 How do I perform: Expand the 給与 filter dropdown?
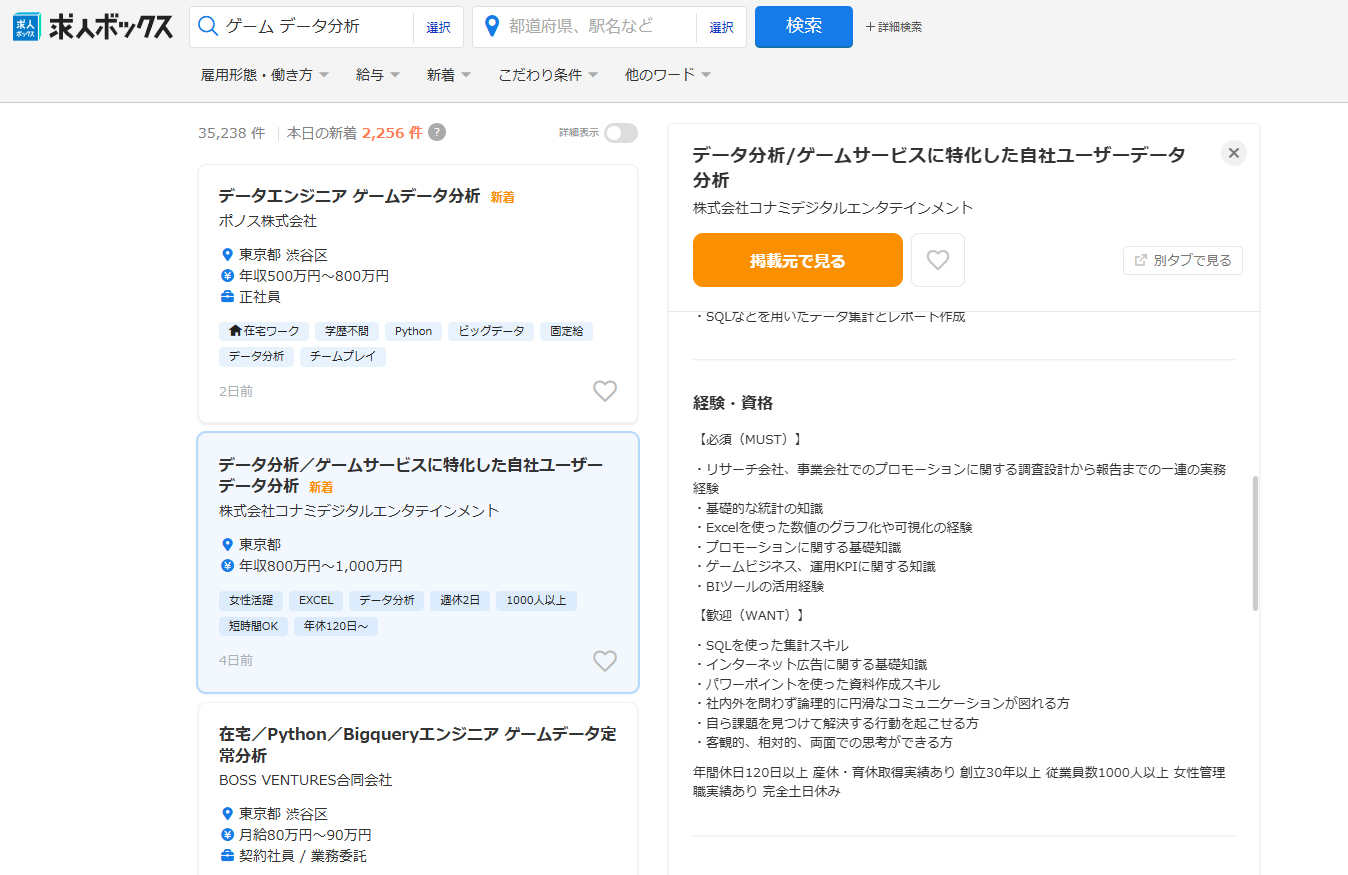378,74
